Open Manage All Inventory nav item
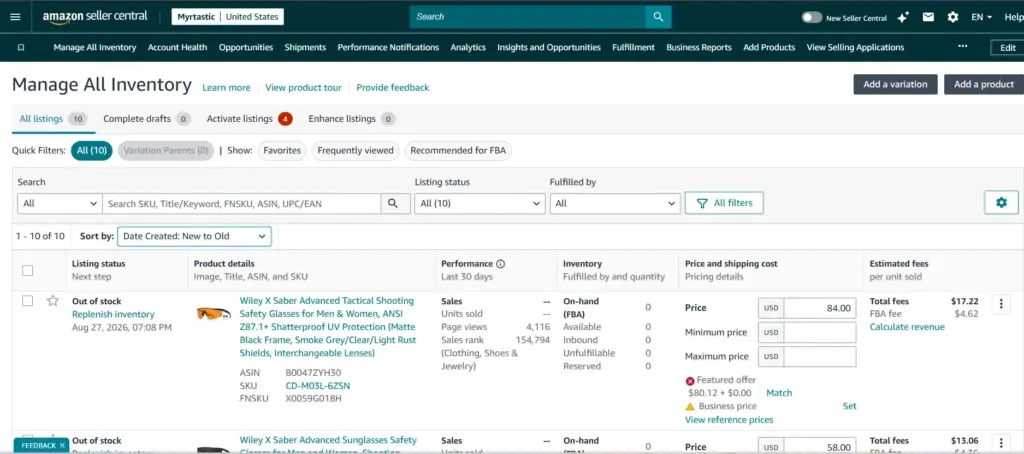This screenshot has height=454, width=1024. [95, 48]
